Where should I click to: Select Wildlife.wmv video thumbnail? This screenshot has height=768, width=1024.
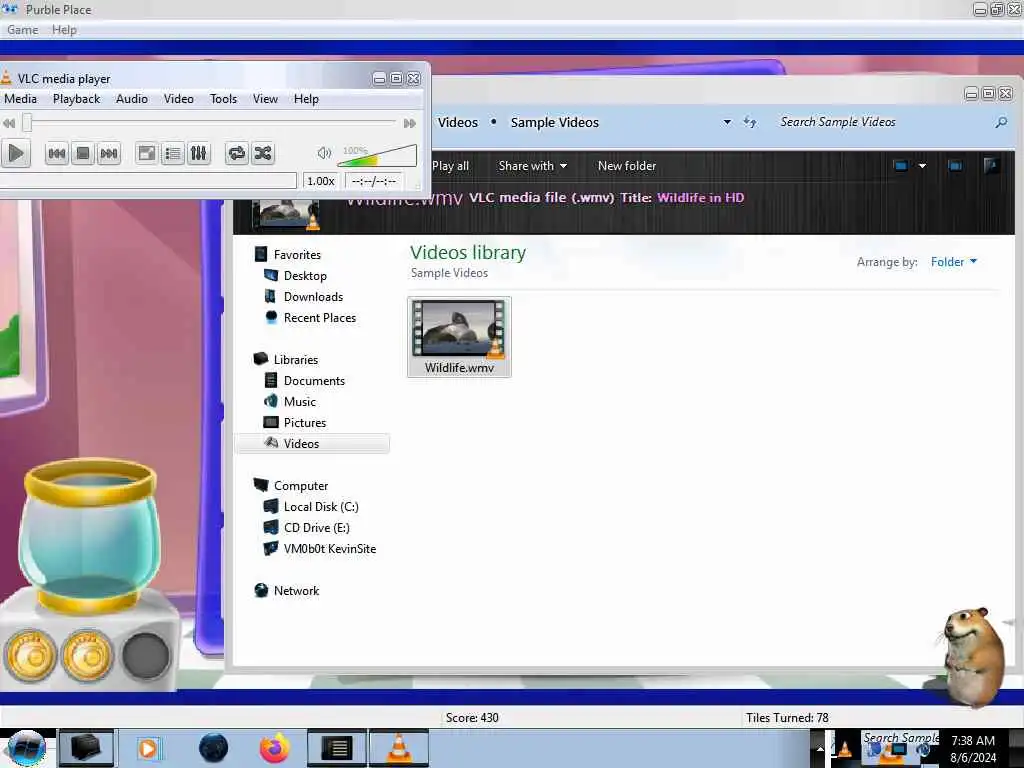coord(459,337)
